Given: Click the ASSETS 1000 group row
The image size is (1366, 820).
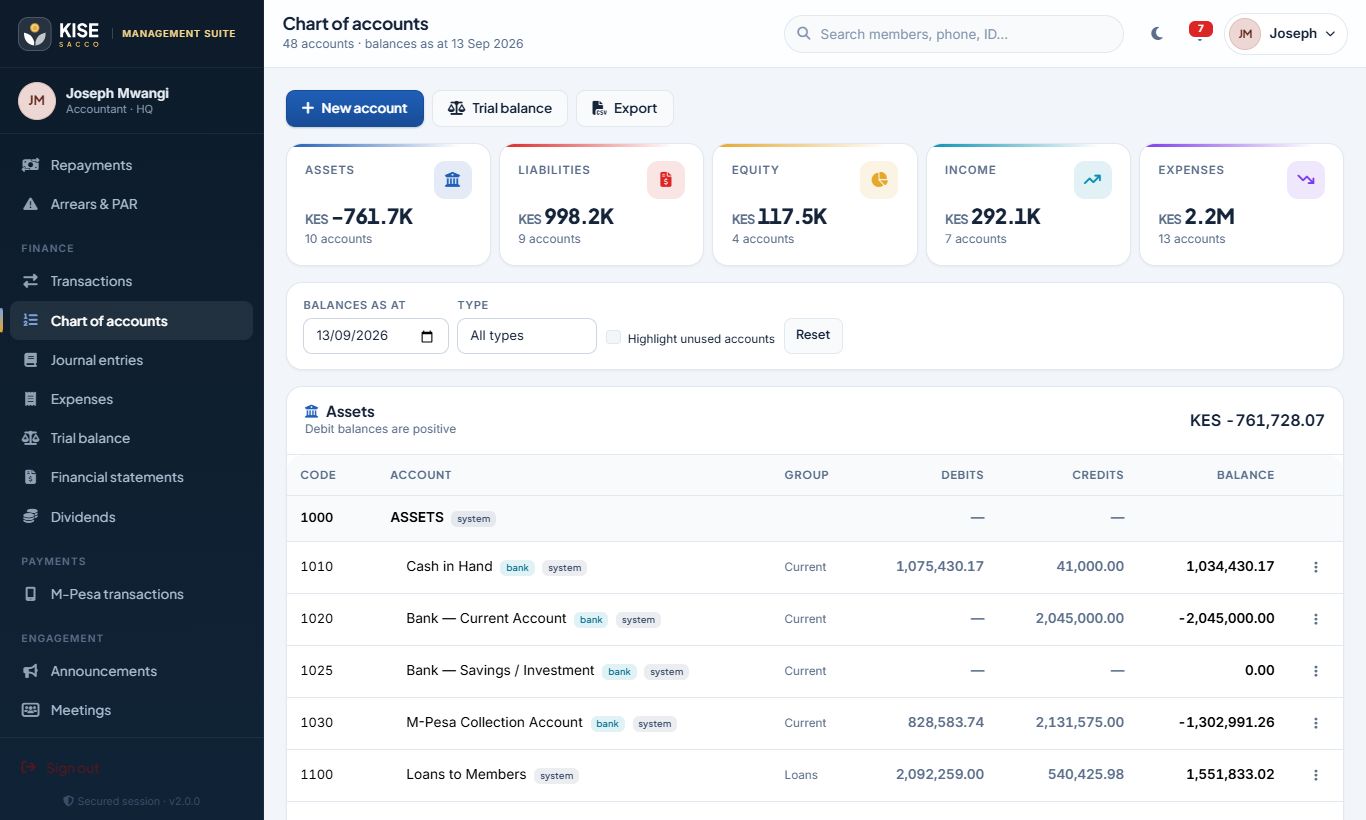Looking at the screenshot, I should (814, 518).
